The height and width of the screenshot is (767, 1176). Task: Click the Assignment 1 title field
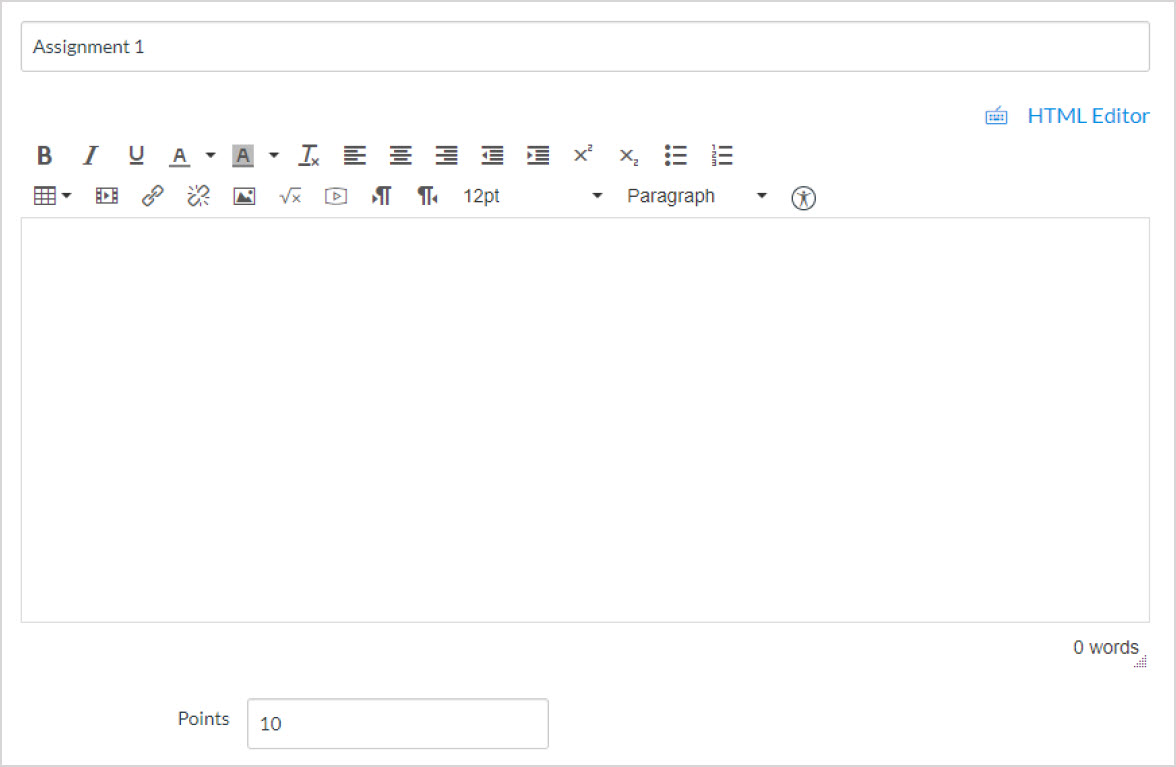584,47
